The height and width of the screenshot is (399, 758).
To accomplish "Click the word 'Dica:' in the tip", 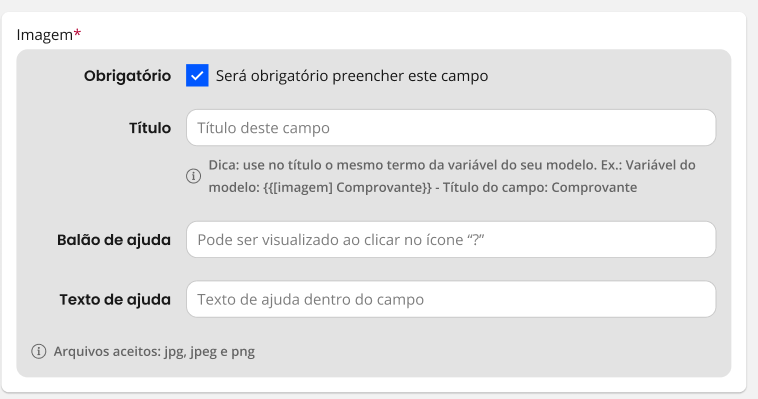I will click(224, 165).
